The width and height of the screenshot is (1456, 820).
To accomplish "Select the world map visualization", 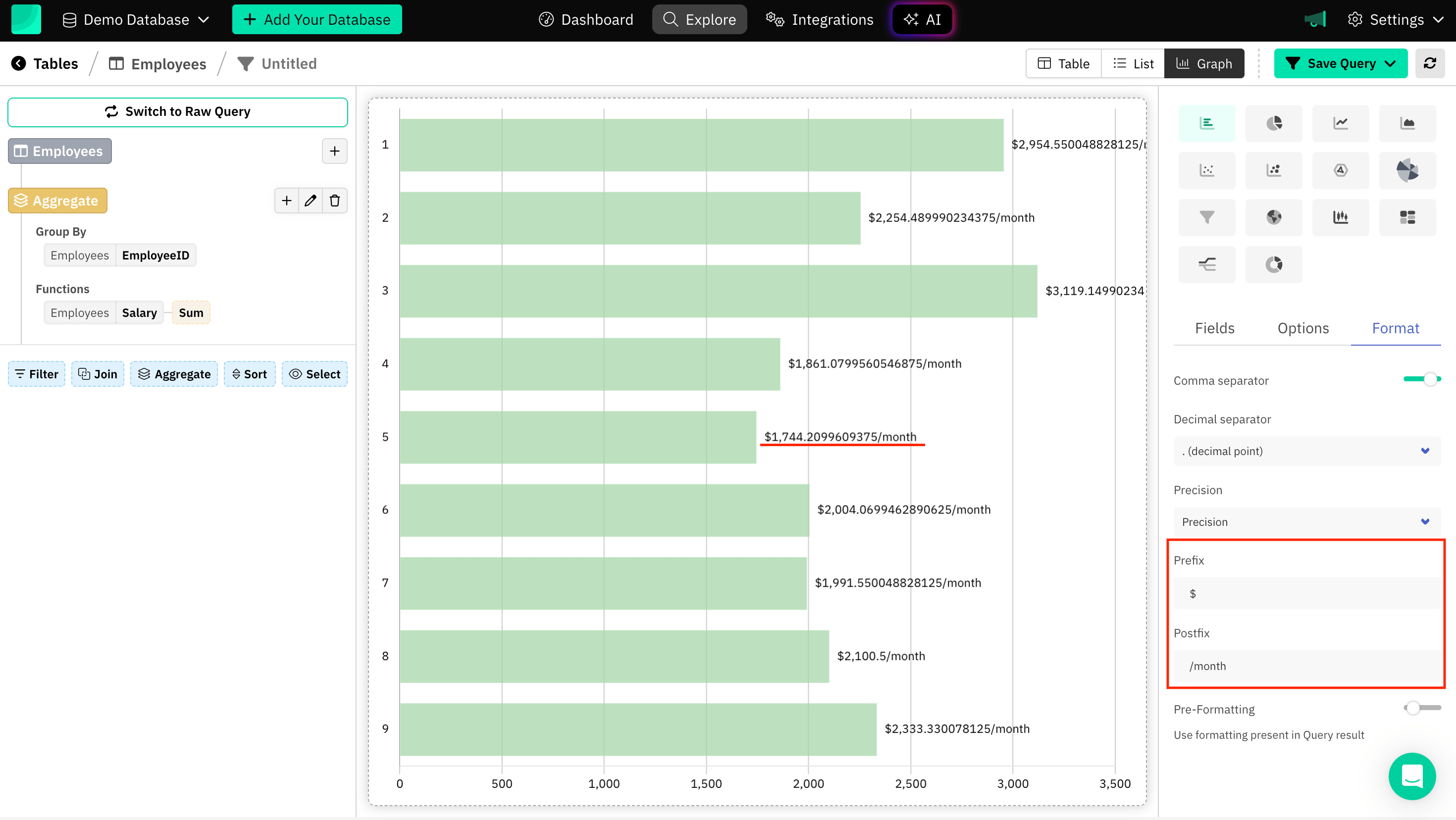I will click(1274, 217).
